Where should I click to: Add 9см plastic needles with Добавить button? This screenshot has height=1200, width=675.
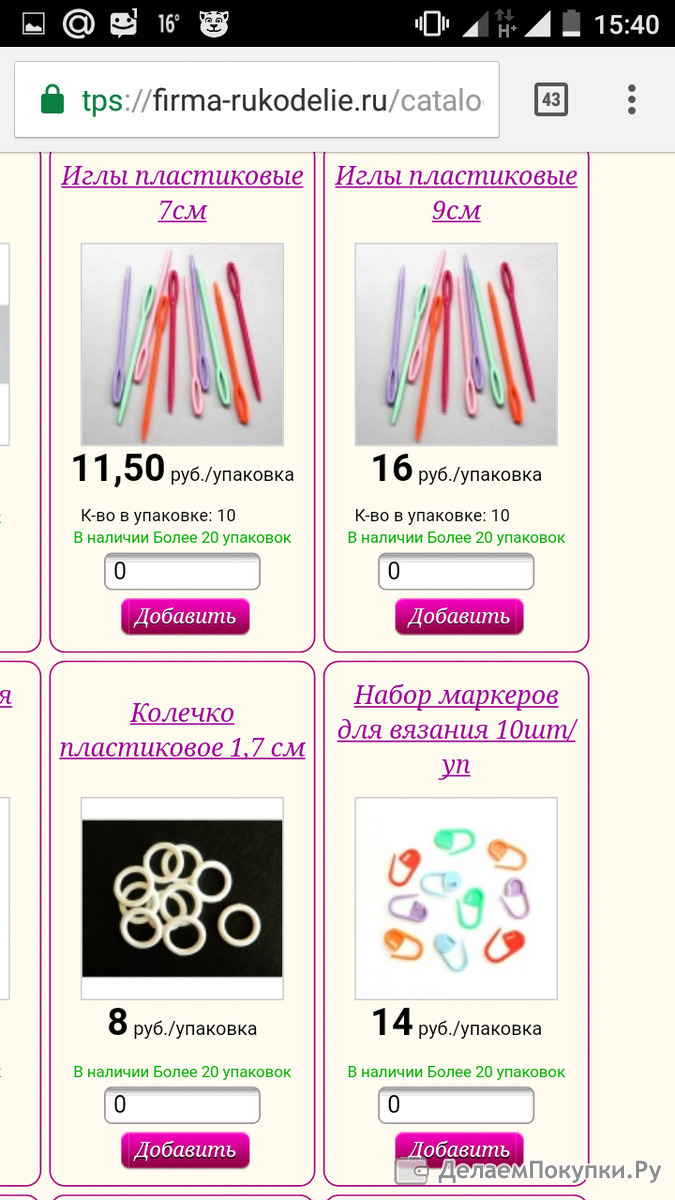459,616
